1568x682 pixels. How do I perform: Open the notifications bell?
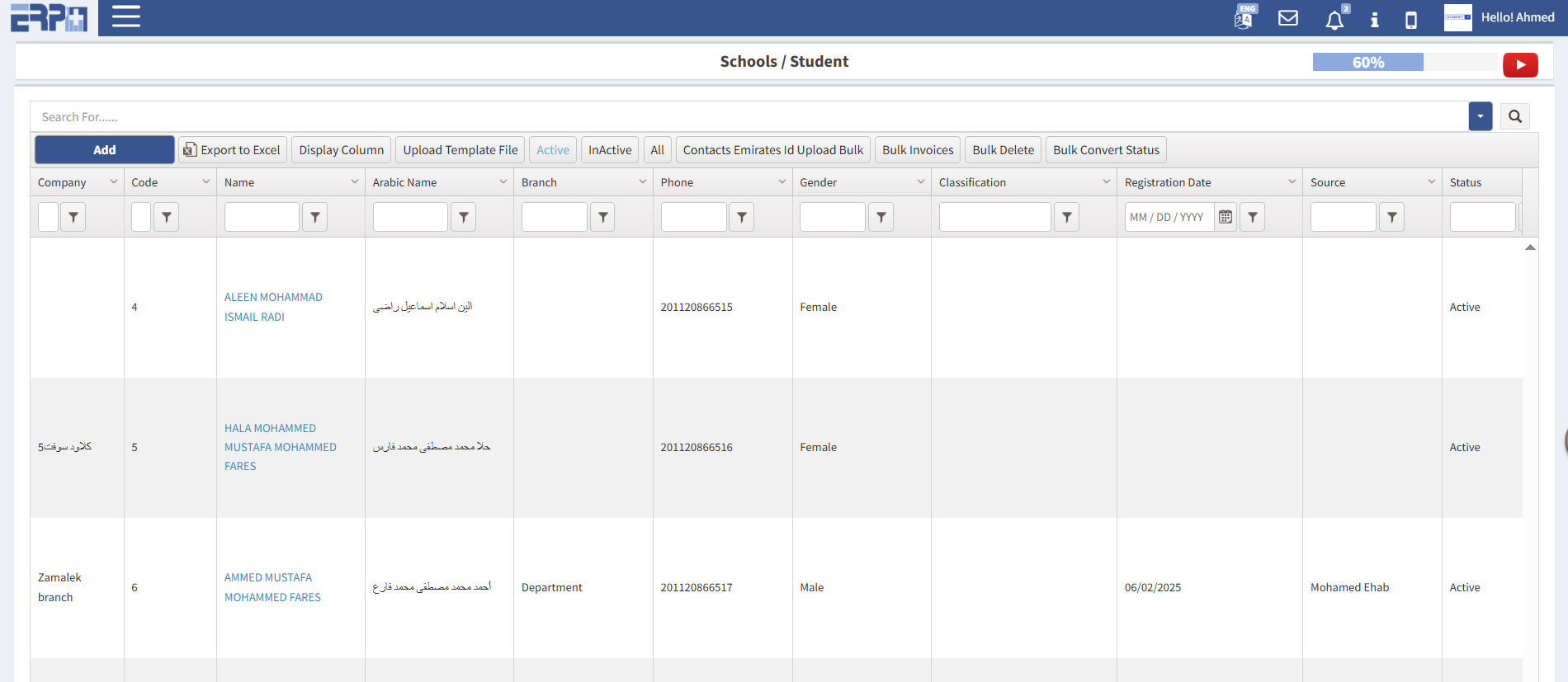(1334, 19)
